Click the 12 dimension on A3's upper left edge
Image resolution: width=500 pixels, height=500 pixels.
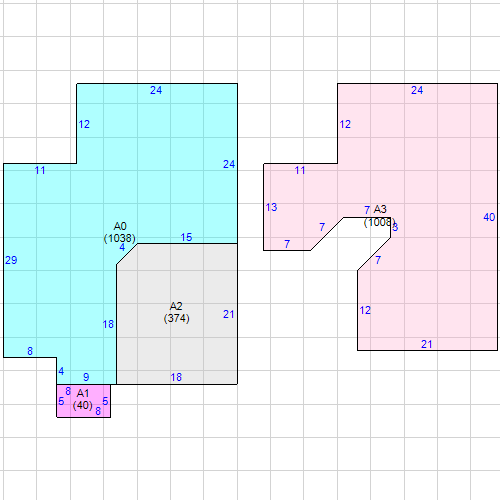pos(345,124)
